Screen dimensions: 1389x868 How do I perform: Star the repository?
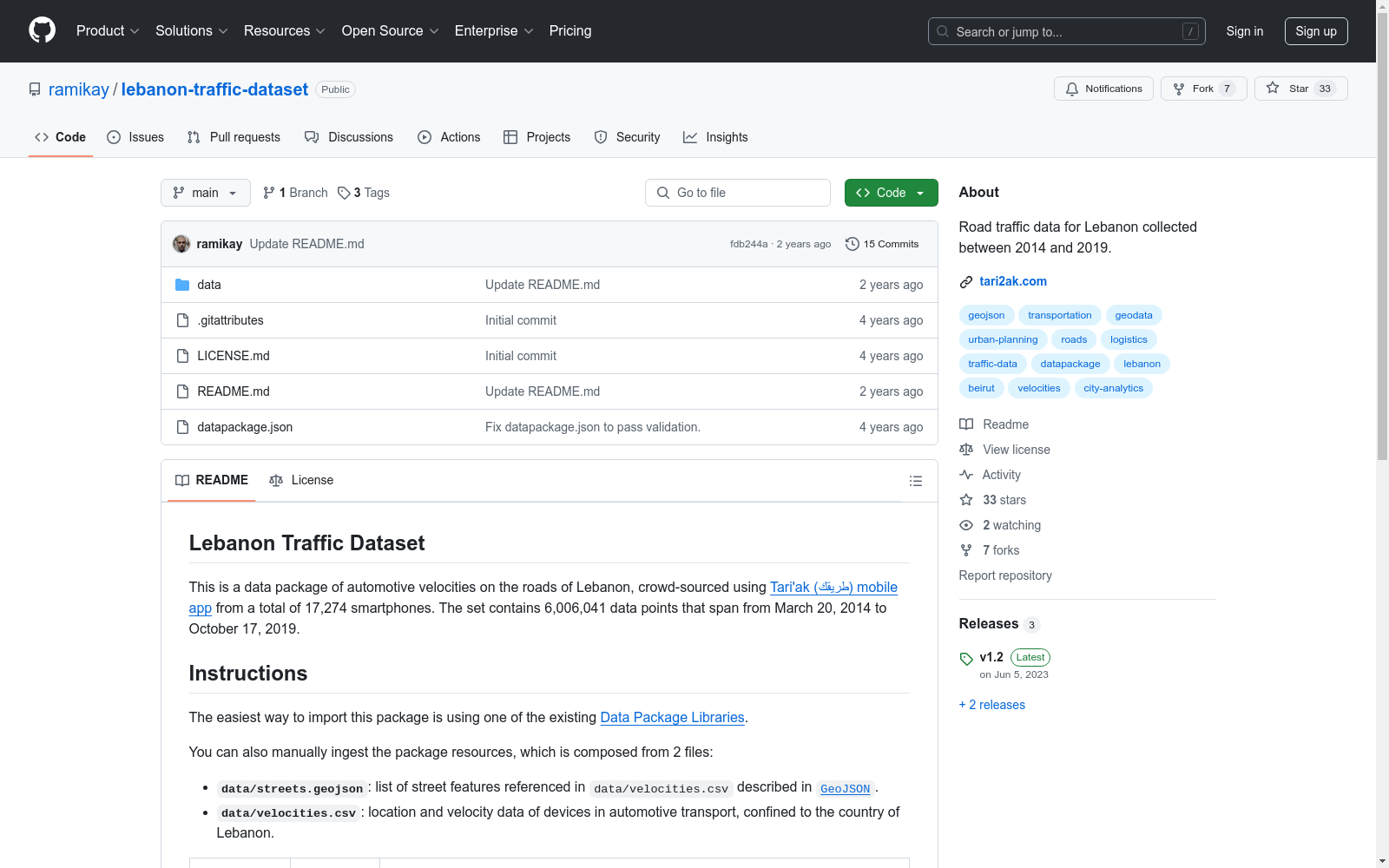1300,89
